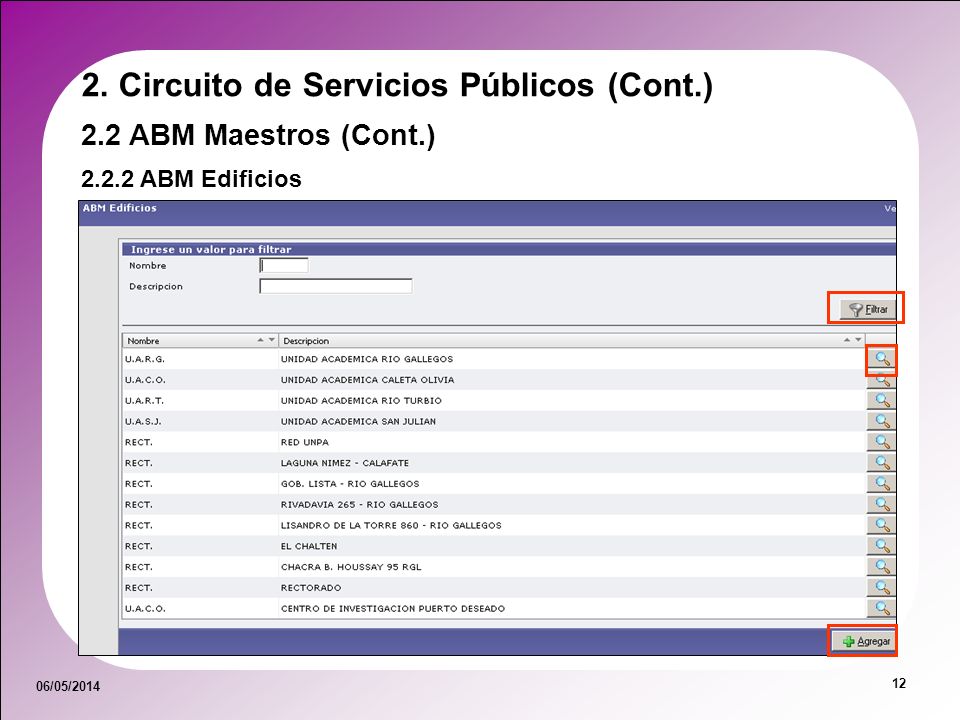Focus the Descripcion filter field
The width and height of the screenshot is (960, 720).
pyautogui.click(x=336, y=286)
